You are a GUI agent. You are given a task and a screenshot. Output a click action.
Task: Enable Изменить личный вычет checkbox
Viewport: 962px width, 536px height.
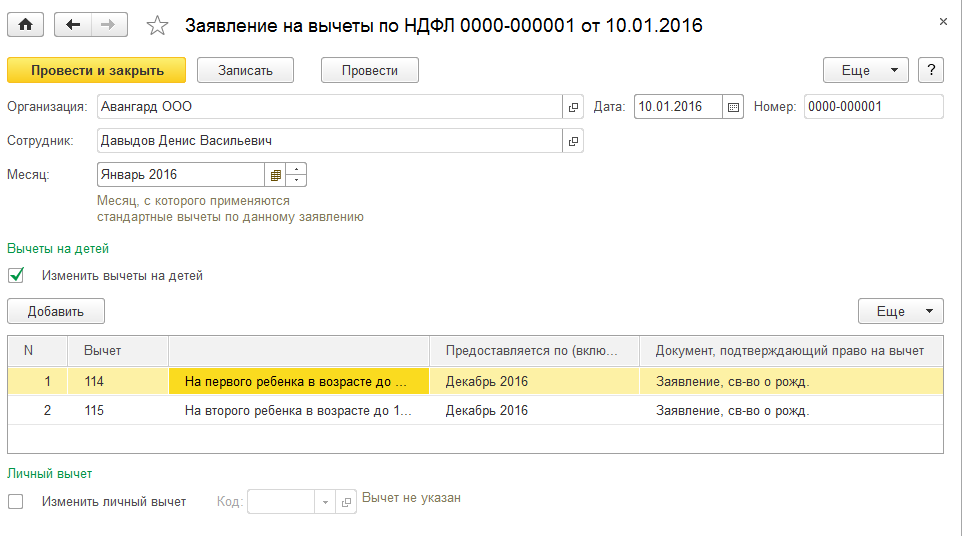click(x=16, y=502)
